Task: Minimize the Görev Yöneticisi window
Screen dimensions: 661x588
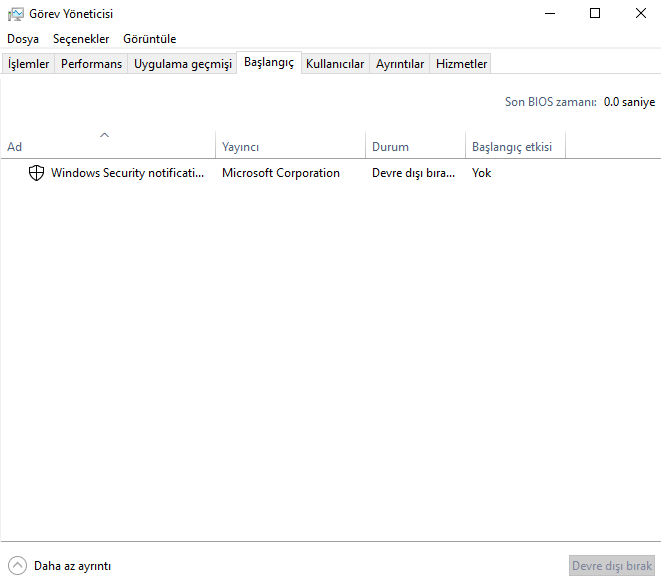Action: (x=550, y=13)
